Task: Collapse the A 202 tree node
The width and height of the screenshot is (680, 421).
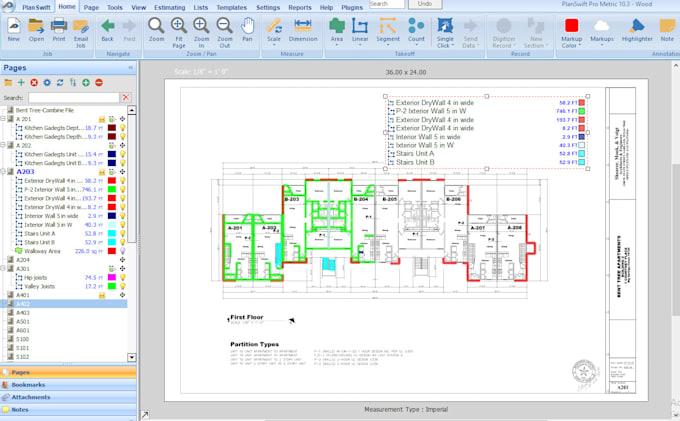Action: [x=3, y=145]
